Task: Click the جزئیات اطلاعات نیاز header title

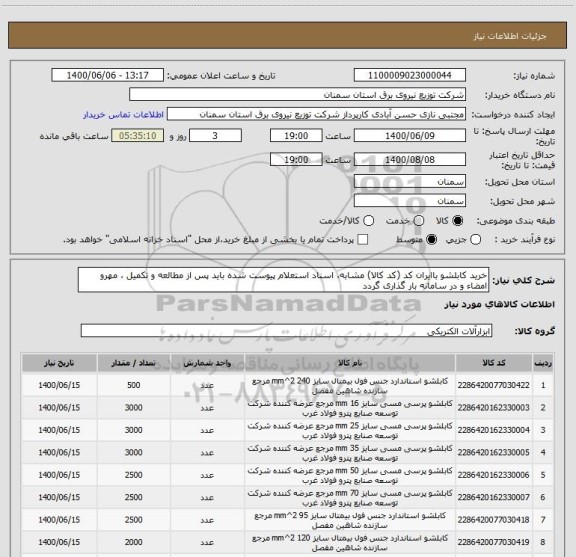Action: tap(510, 36)
